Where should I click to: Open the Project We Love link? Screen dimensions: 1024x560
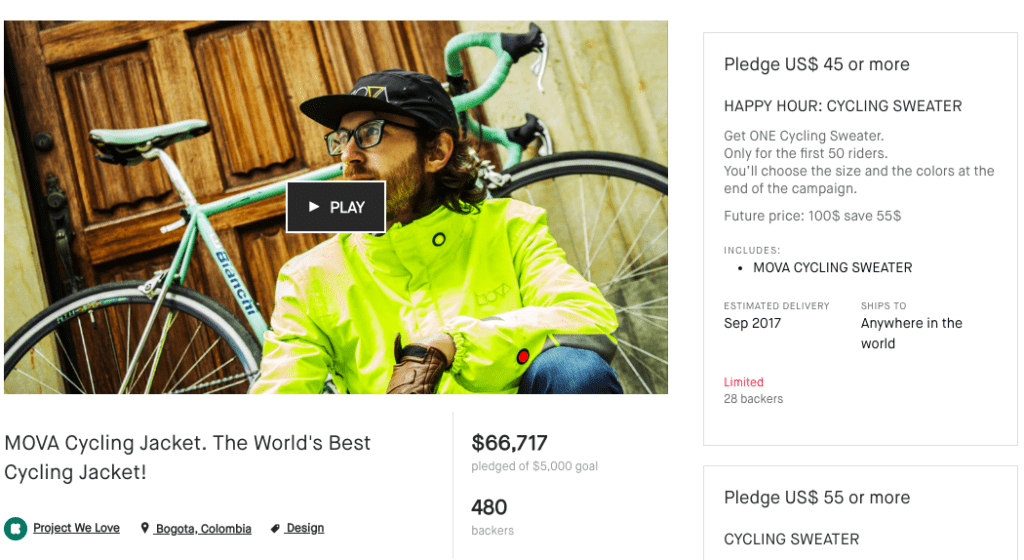click(x=76, y=528)
